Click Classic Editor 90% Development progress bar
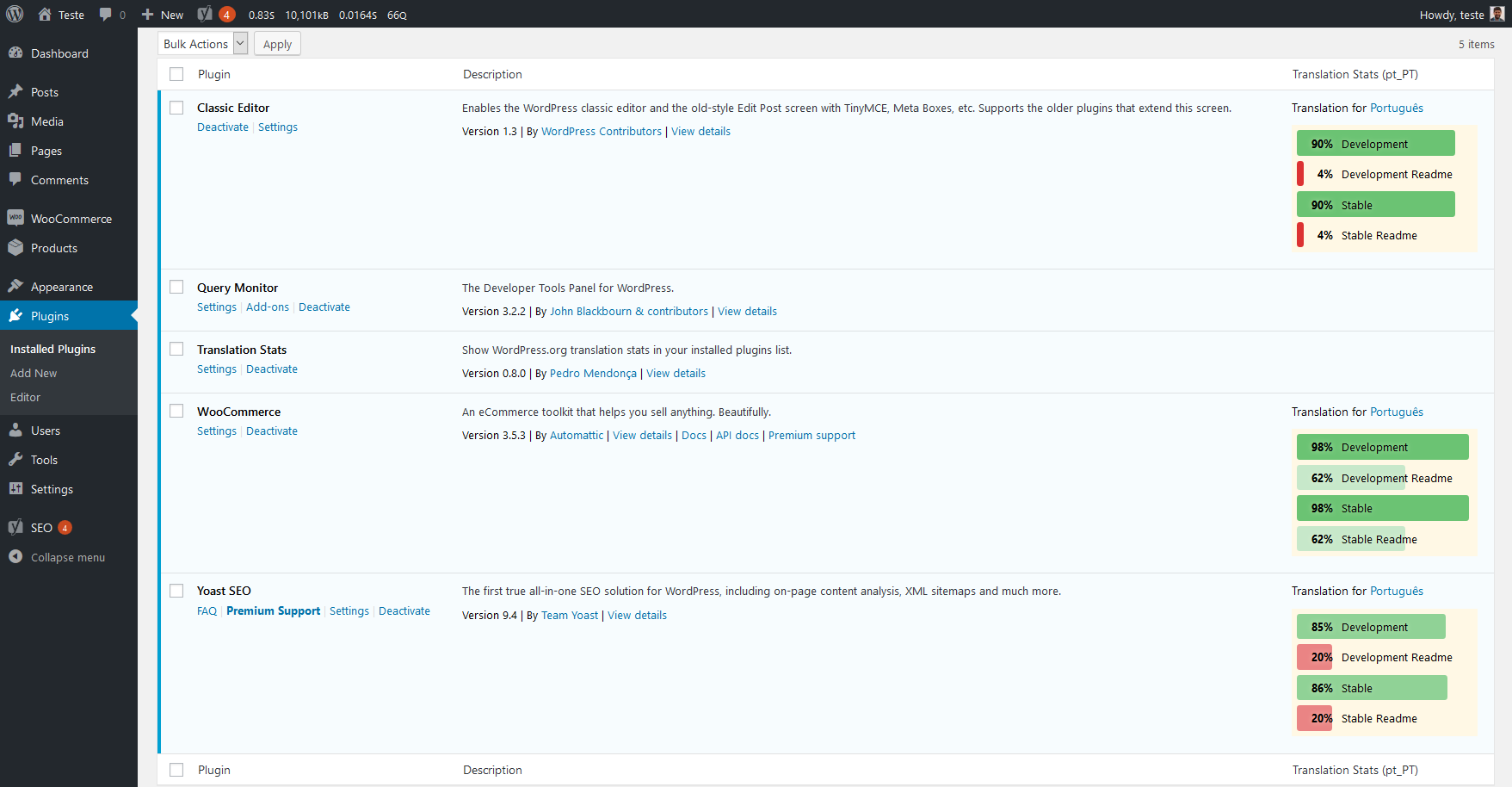The image size is (1512, 787). 1375,143
